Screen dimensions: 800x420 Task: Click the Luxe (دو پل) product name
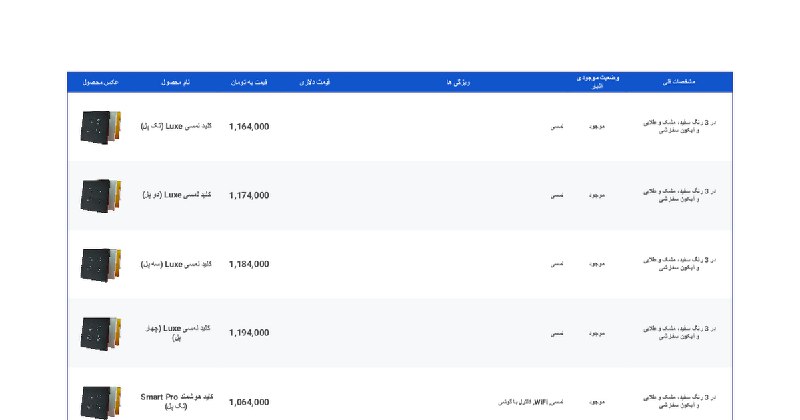point(176,195)
